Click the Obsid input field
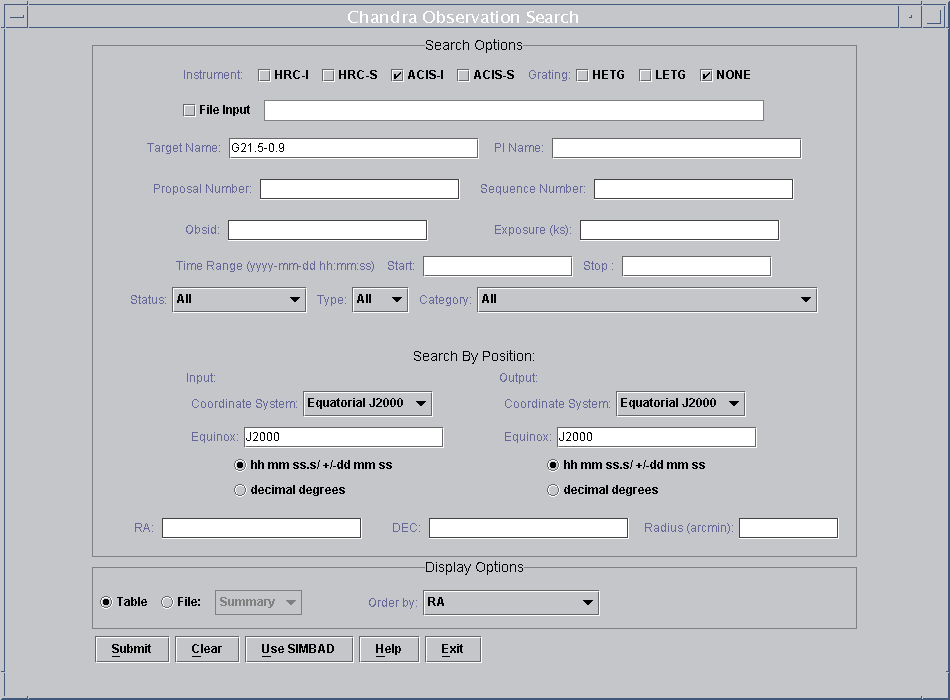 click(x=327, y=230)
